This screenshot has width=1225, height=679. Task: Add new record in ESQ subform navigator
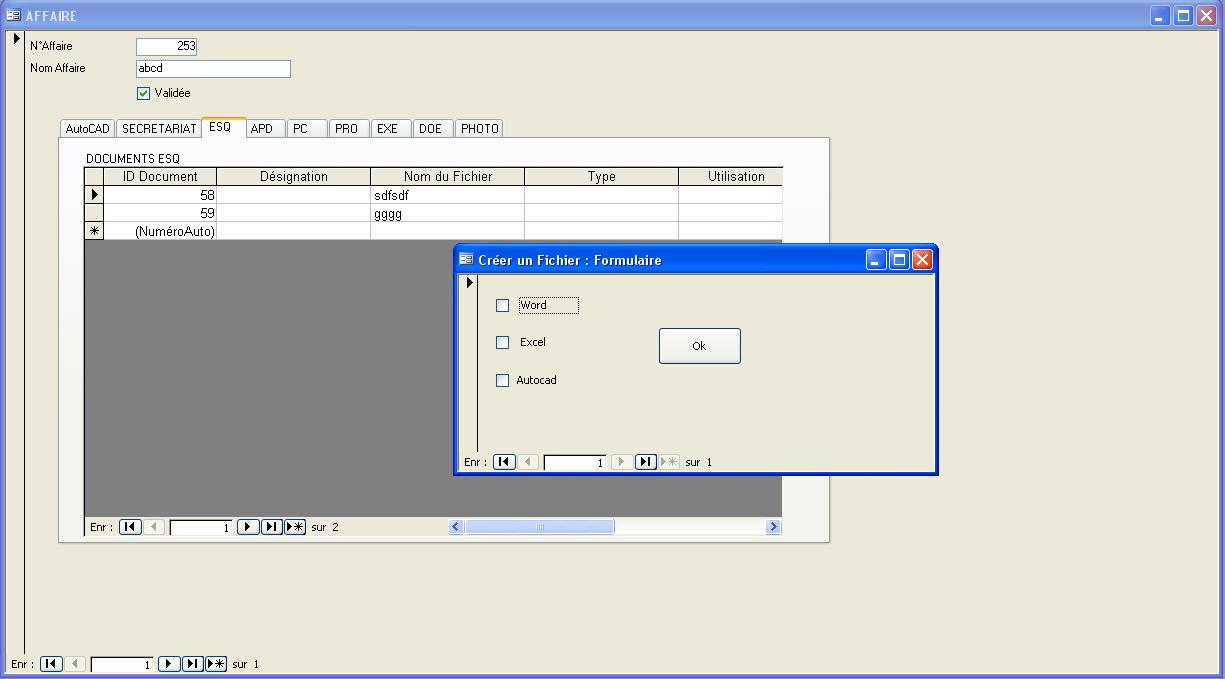click(295, 527)
